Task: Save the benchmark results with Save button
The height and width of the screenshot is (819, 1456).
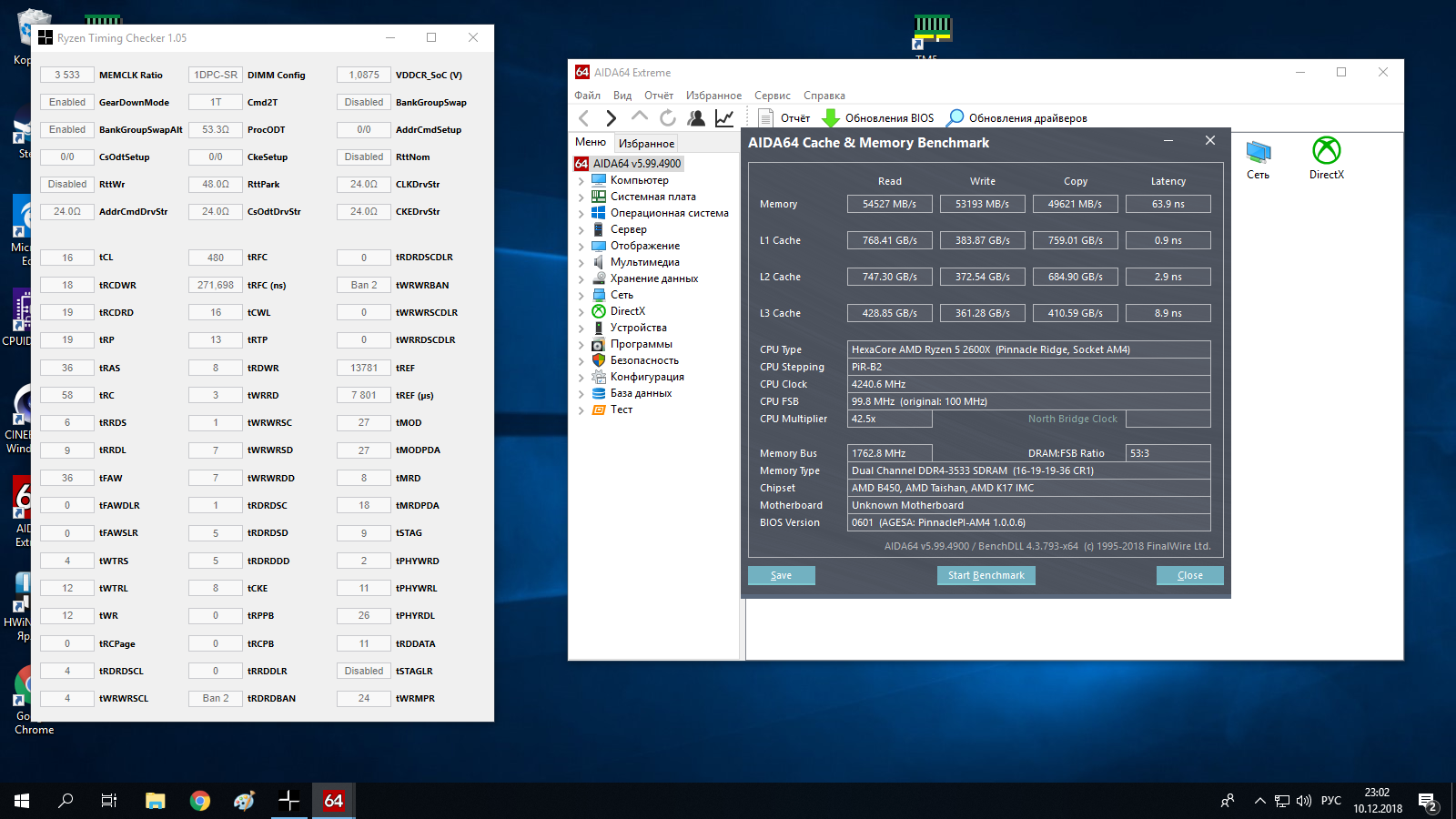Action: pos(782,575)
